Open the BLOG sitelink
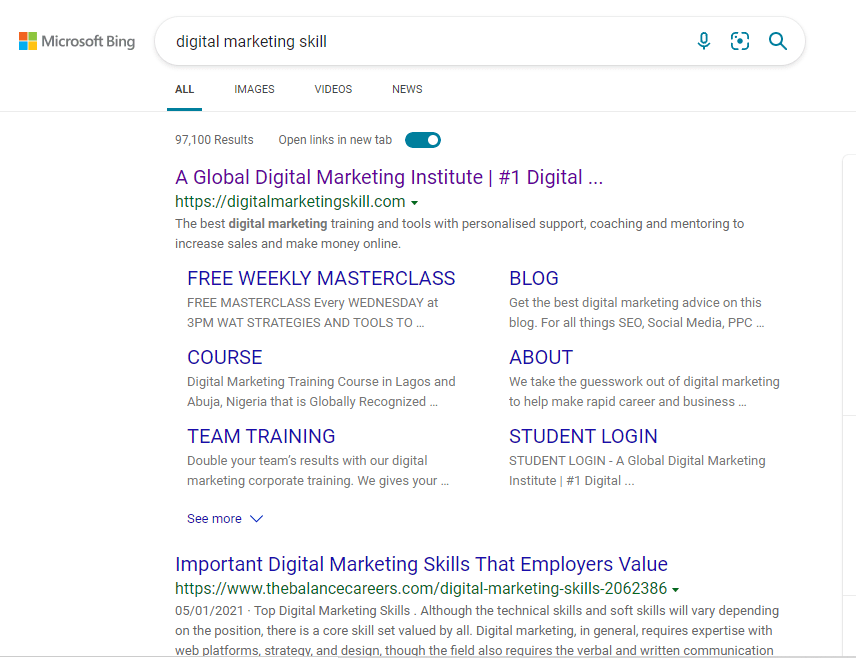This screenshot has height=658, width=856. pyautogui.click(x=533, y=278)
